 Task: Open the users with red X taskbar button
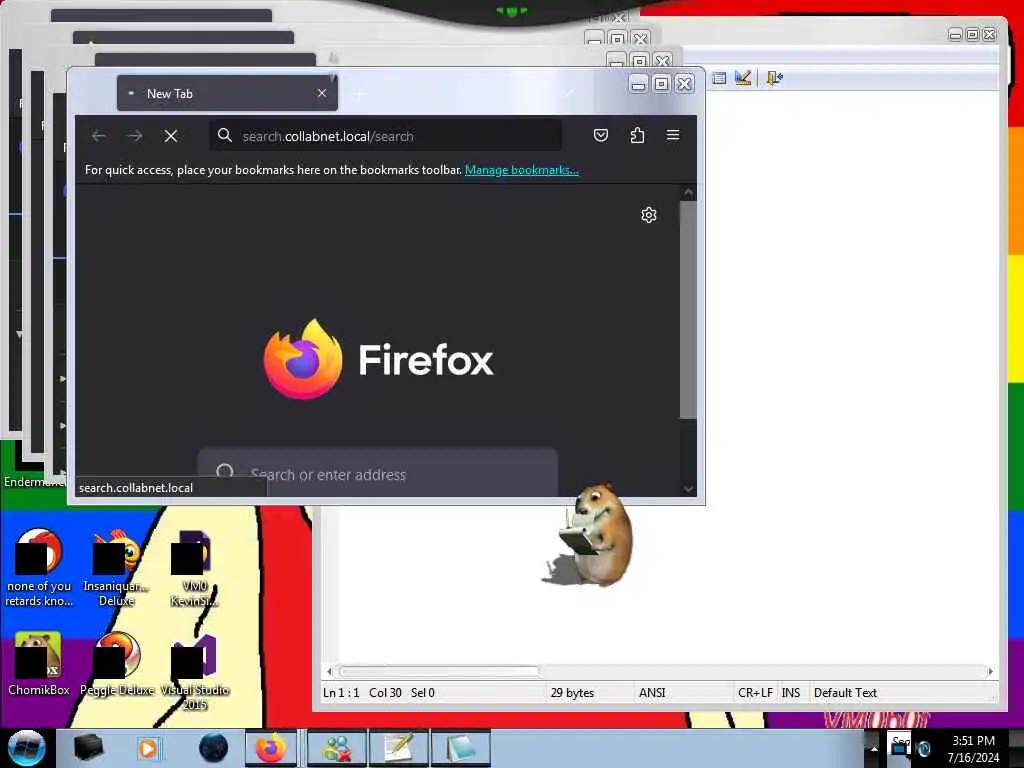pyautogui.click(x=338, y=748)
